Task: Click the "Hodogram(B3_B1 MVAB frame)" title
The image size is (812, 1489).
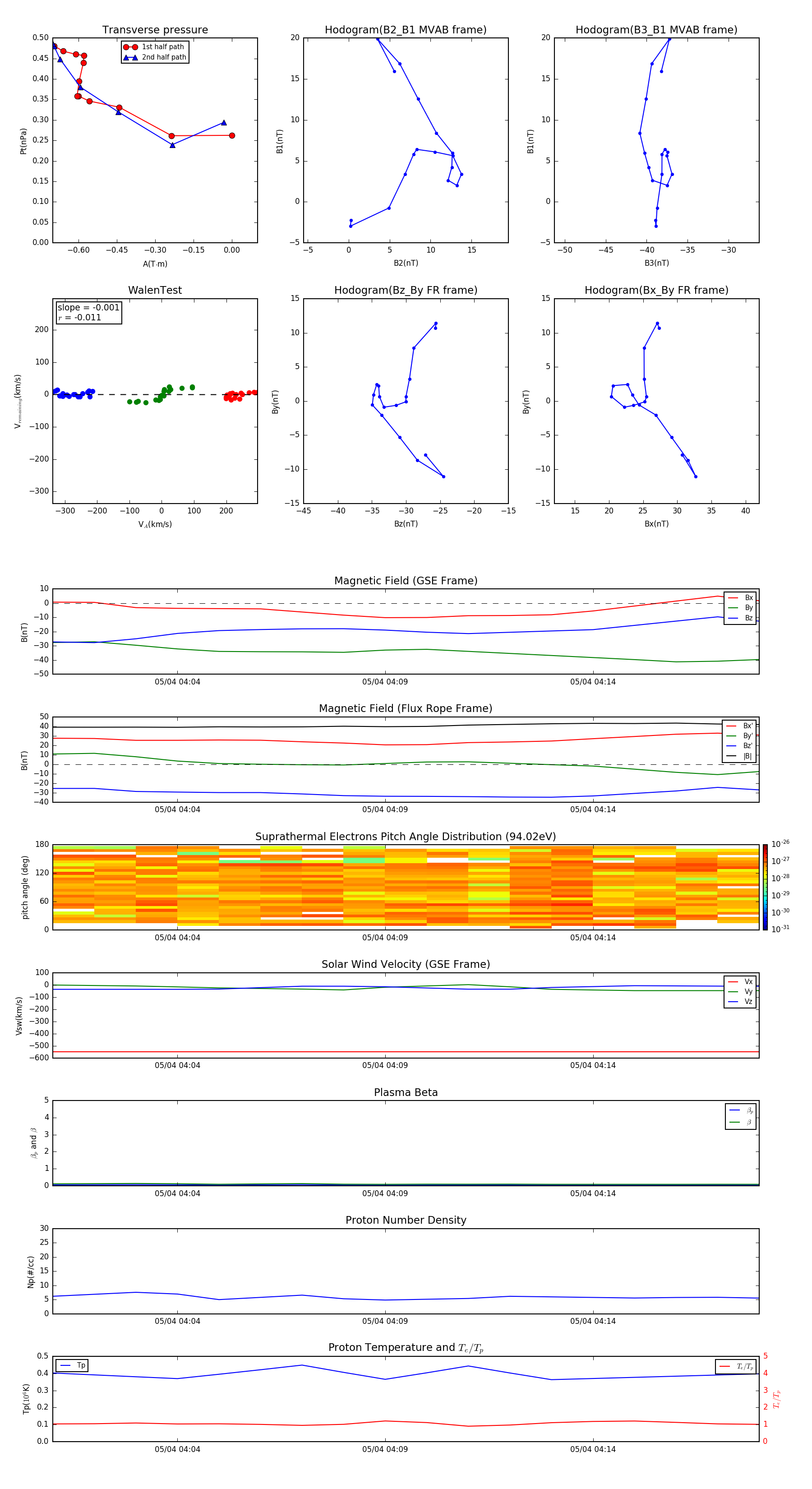Action: [656, 29]
